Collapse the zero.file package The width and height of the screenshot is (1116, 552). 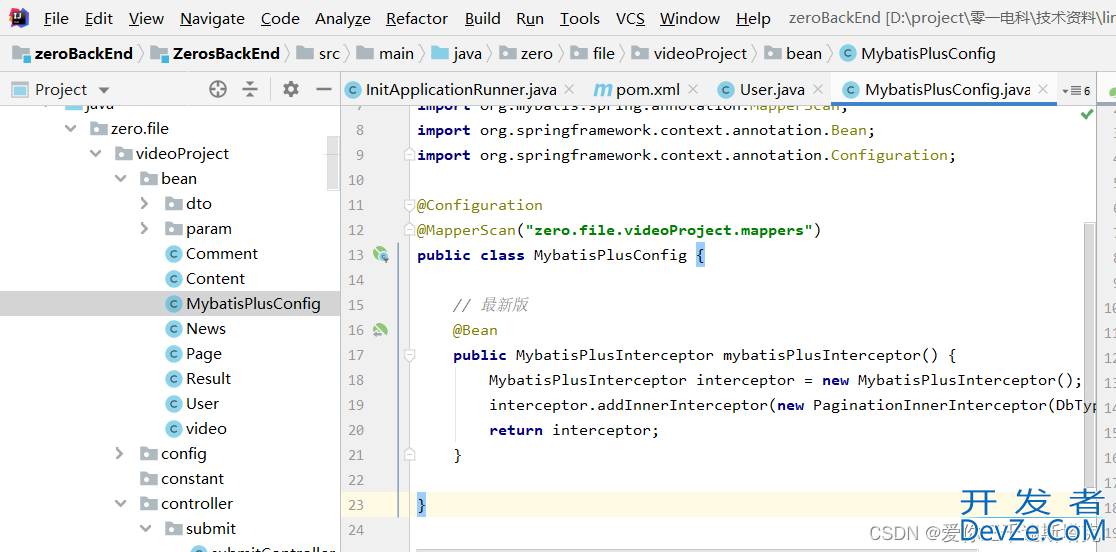coord(70,129)
